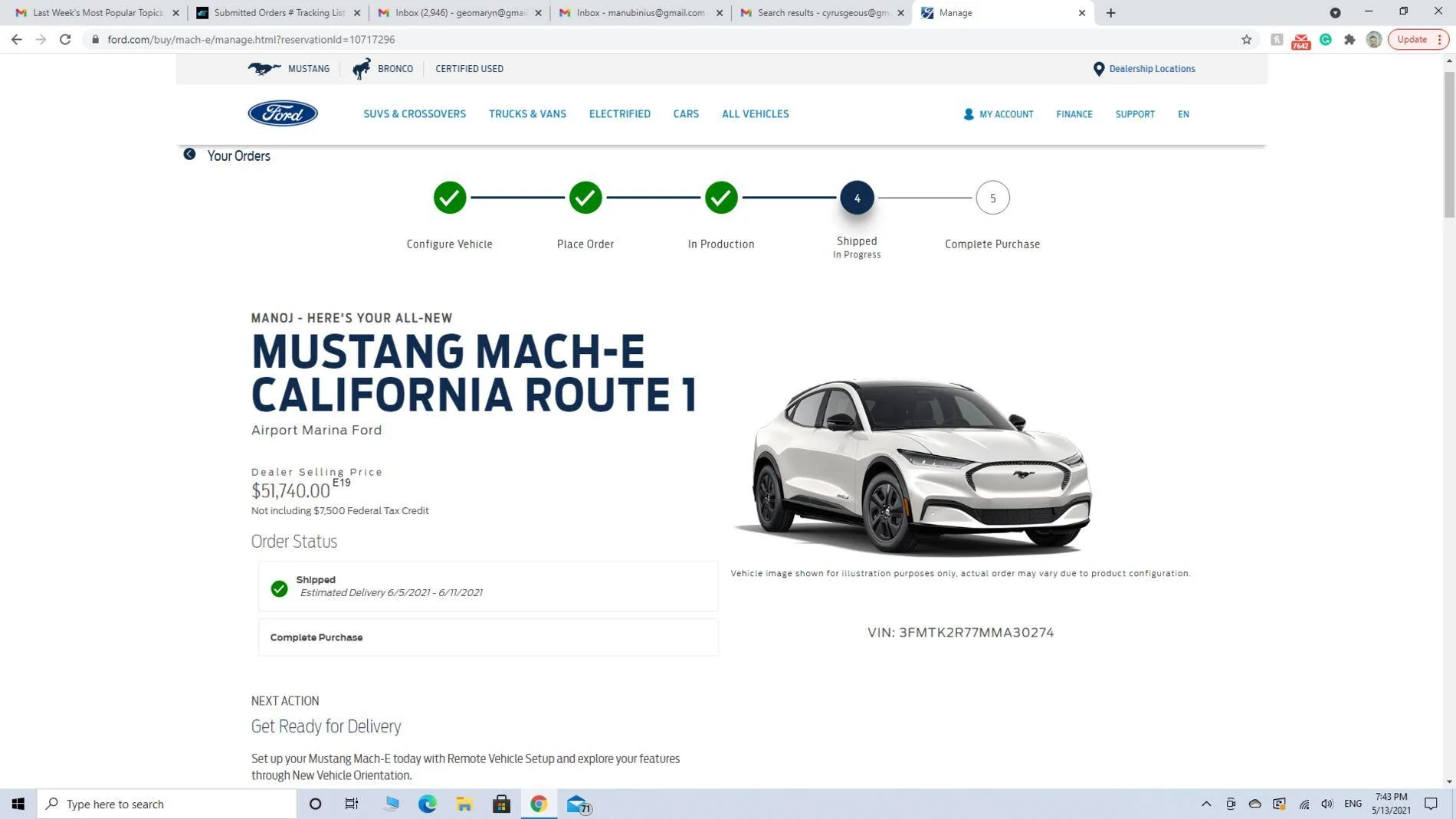
Task: Click the taskbar clock 7:43 PM
Action: (1391, 797)
